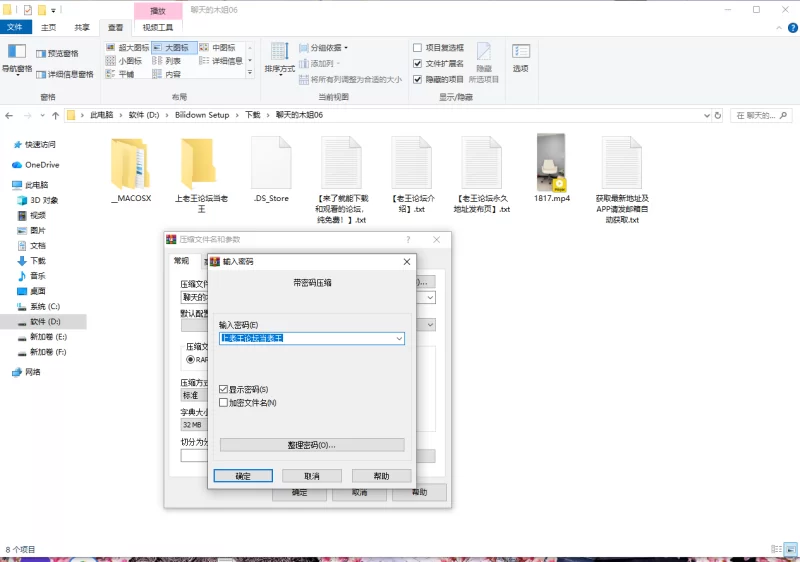Viewport: 800px width, 562px height.
Task: Open the password field dropdown arrow
Action: tap(399, 339)
